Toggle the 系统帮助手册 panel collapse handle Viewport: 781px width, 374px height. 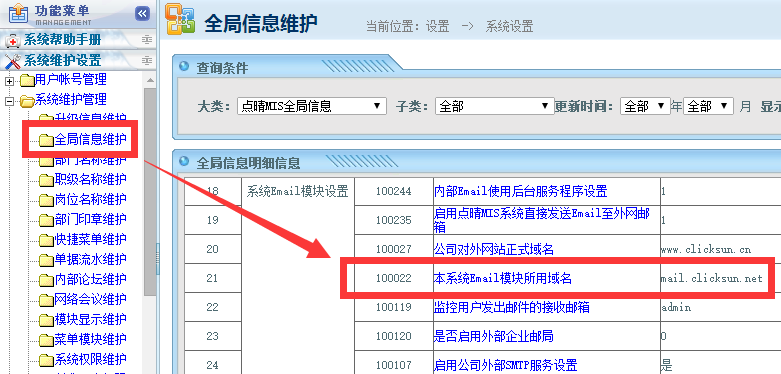tap(146, 40)
